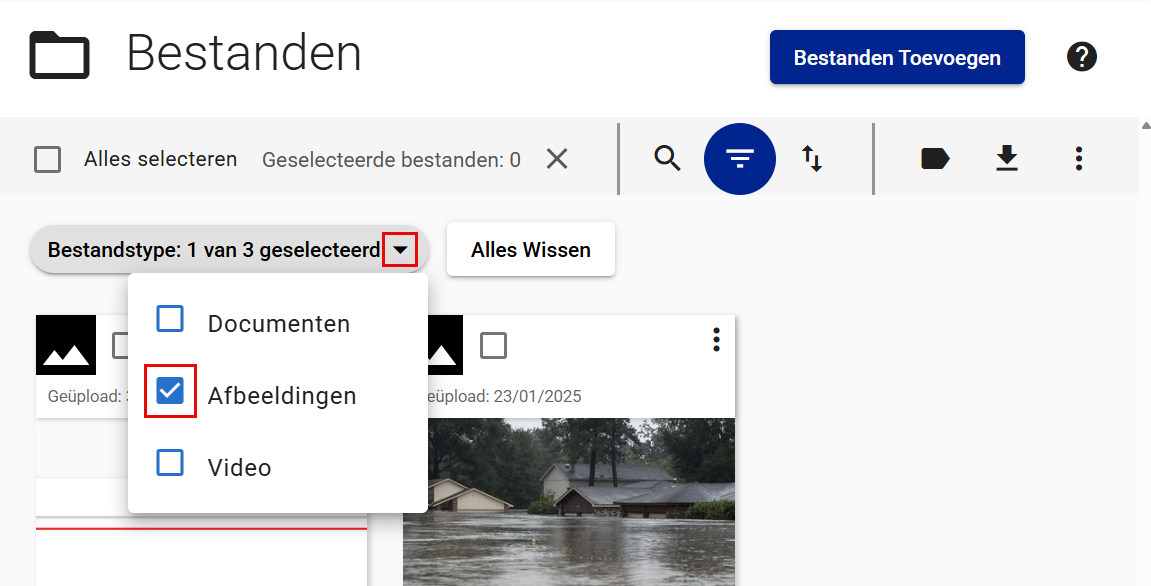Open the flood image card's three-dot menu
The height and width of the screenshot is (586, 1151).
(x=716, y=340)
